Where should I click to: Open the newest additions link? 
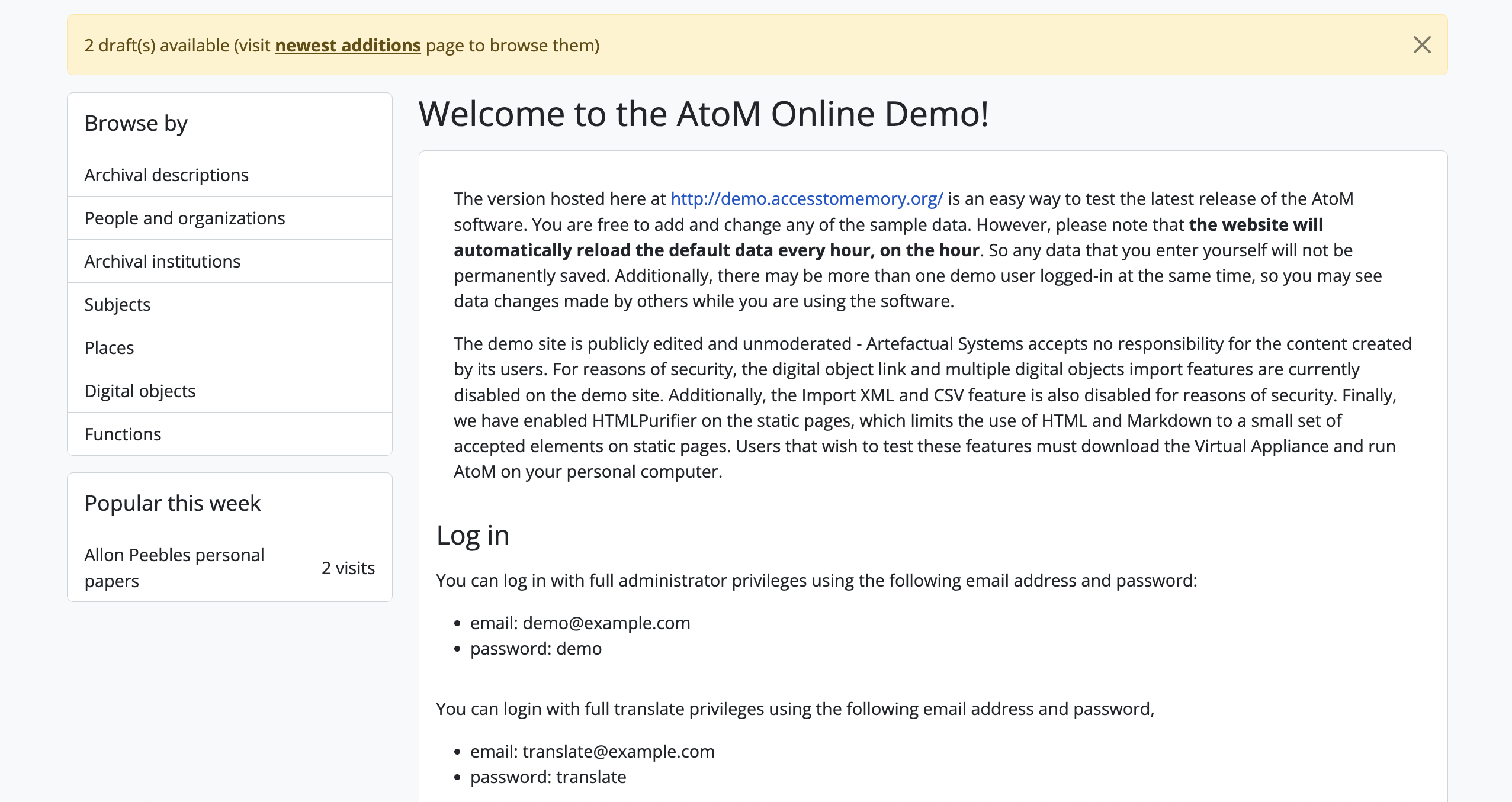pos(348,46)
